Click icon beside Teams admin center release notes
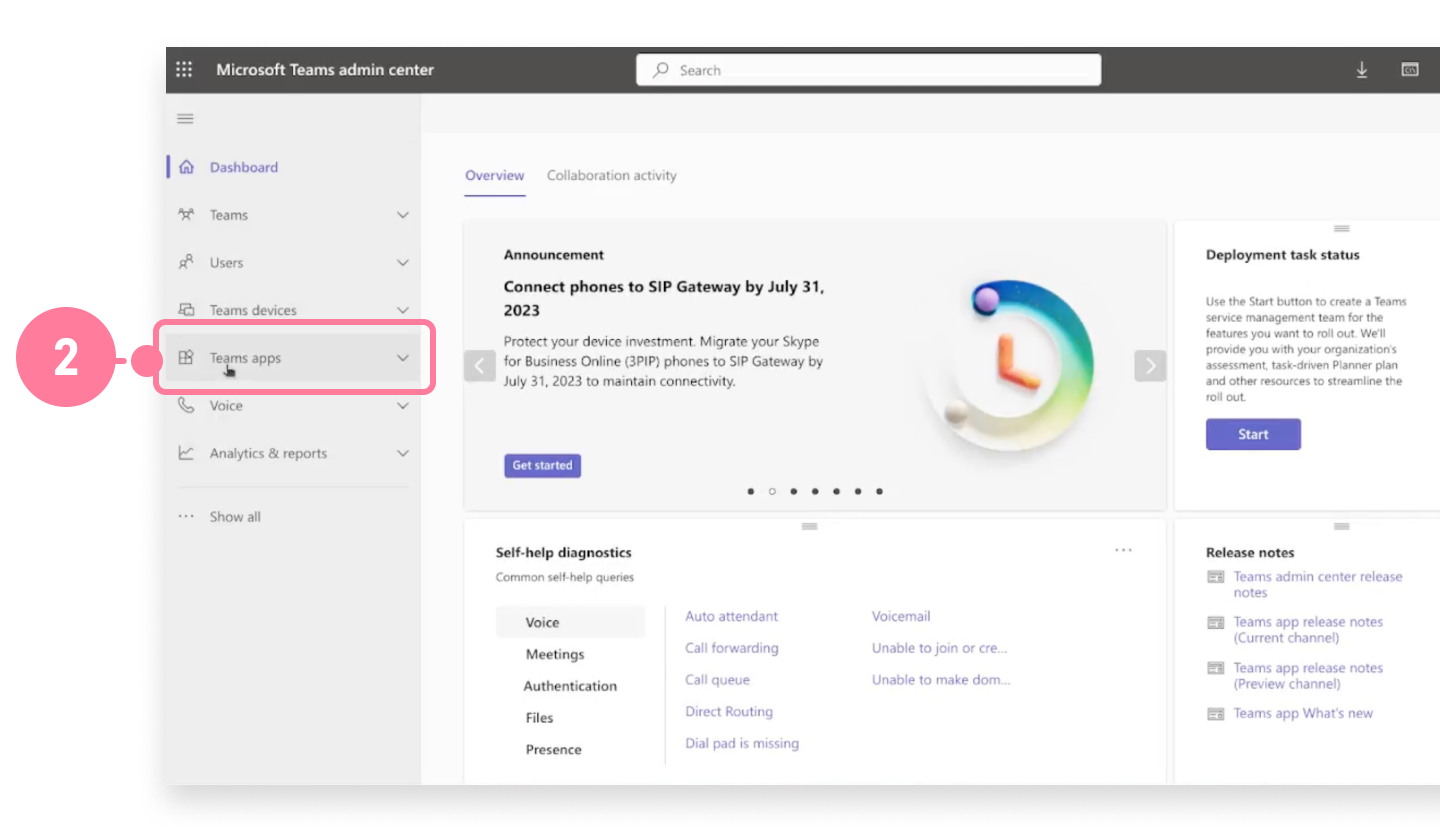Image resolution: width=1440 pixels, height=832 pixels. coord(1216,577)
